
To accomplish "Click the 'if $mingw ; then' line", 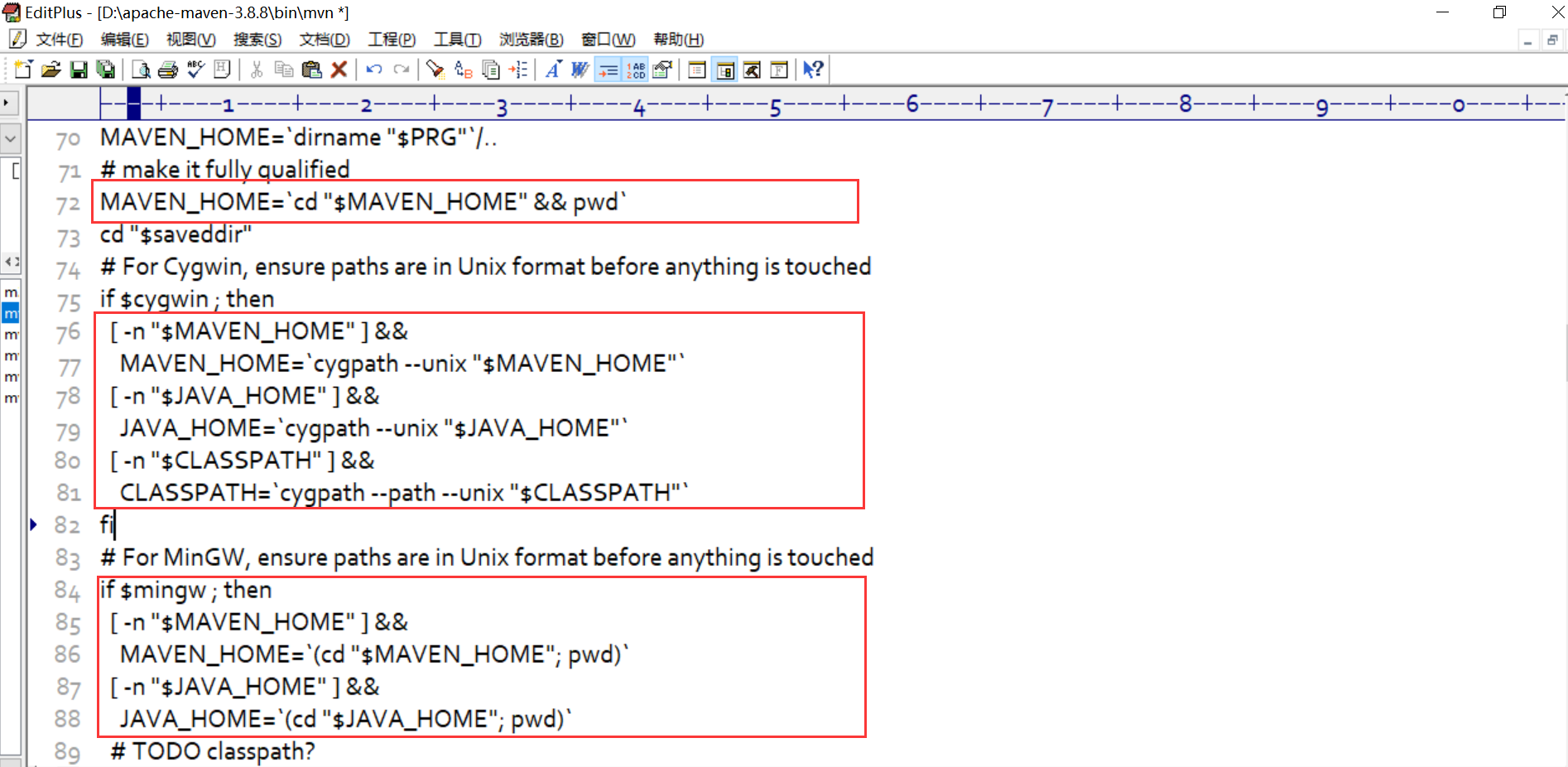I will pyautogui.click(x=186, y=590).
